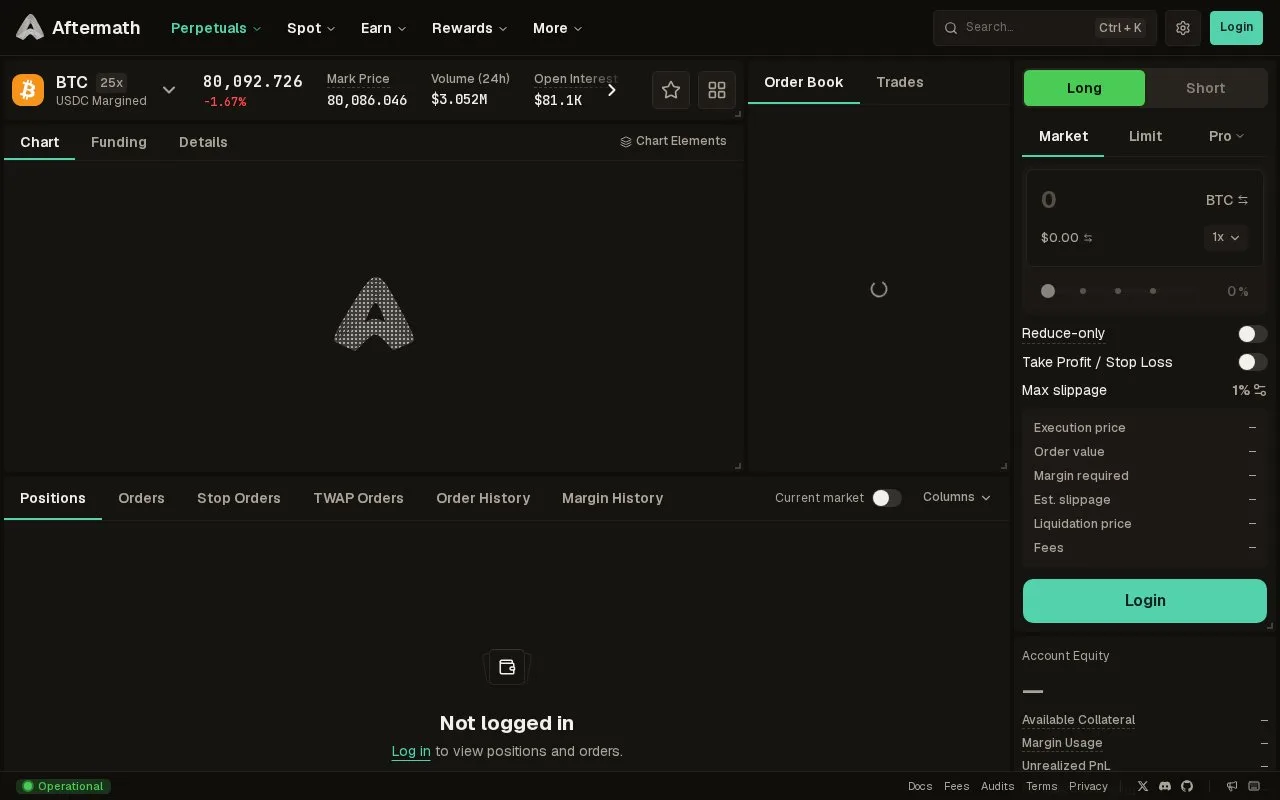
Task: Click the Aftermath logo icon
Action: point(30,28)
